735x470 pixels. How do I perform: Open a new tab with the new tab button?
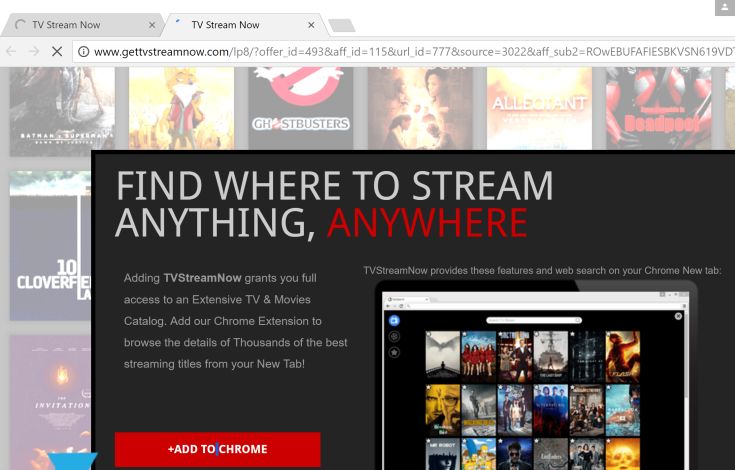(342, 26)
